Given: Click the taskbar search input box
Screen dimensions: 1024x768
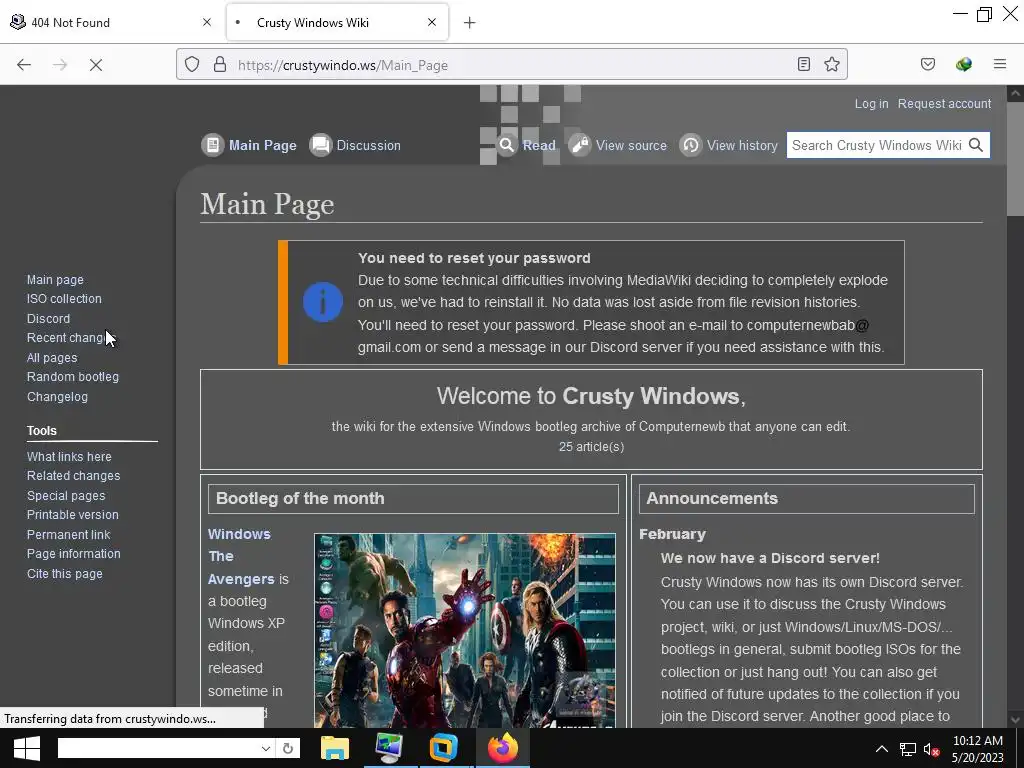Looking at the screenshot, I should click(x=158, y=748).
